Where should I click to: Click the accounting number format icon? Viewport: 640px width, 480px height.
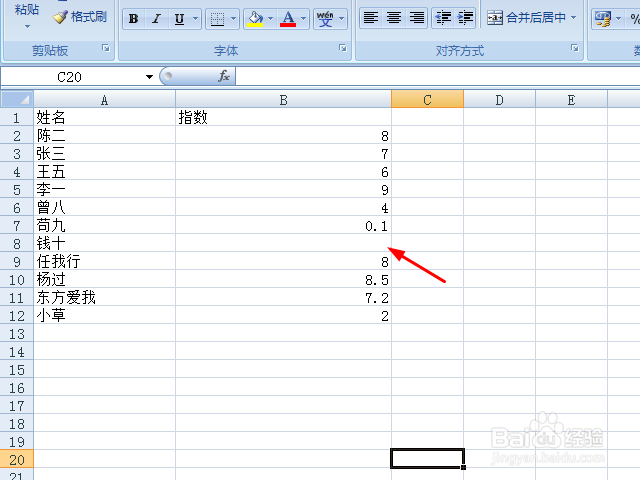(603, 18)
